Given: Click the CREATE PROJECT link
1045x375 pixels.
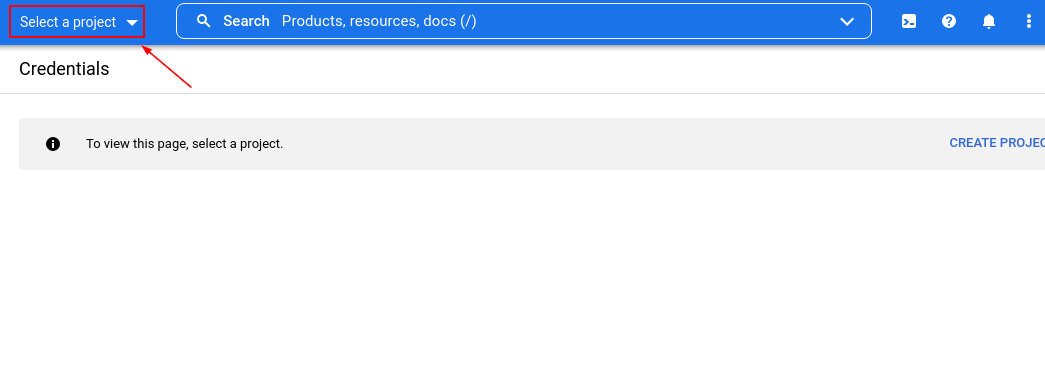Looking at the screenshot, I should pos(997,143).
